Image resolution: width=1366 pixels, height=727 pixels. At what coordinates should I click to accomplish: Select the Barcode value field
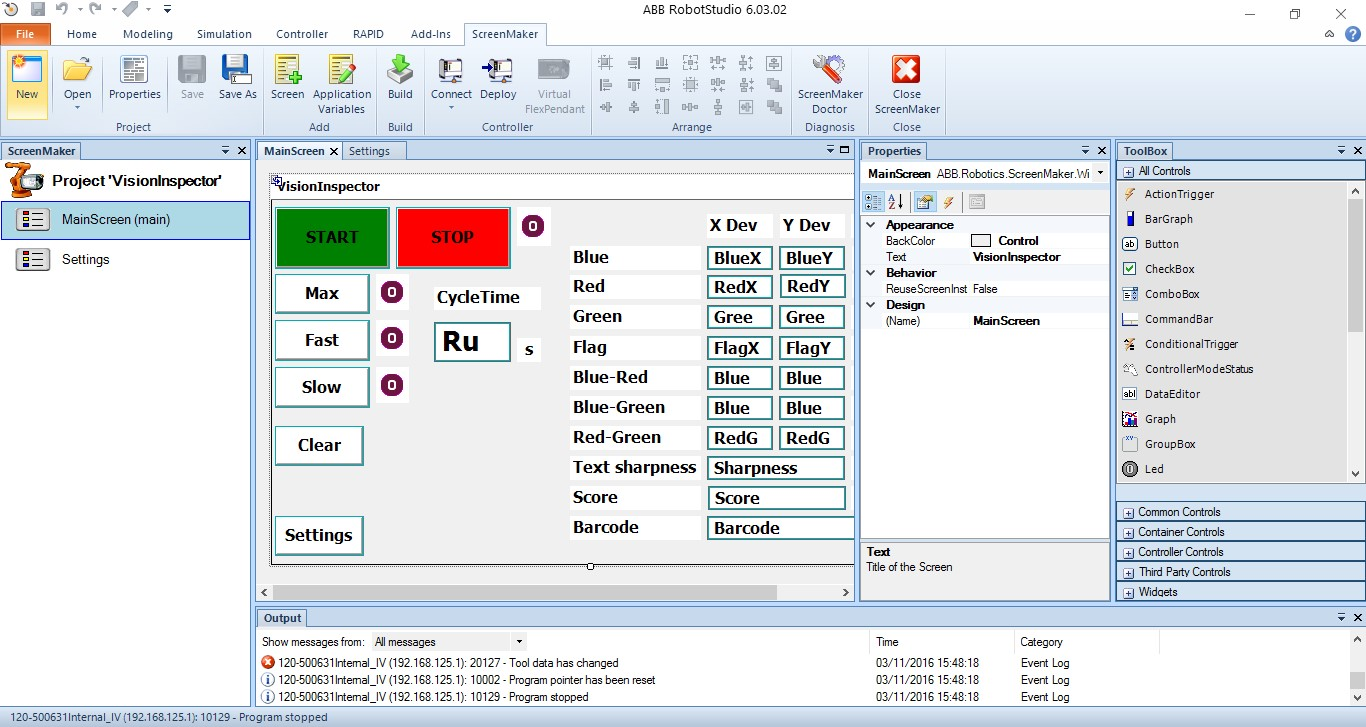click(780, 529)
